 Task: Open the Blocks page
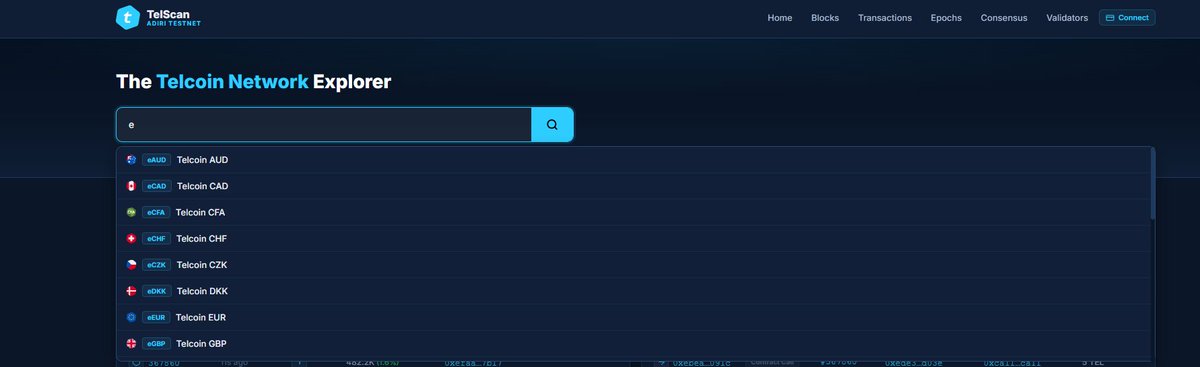(x=825, y=18)
